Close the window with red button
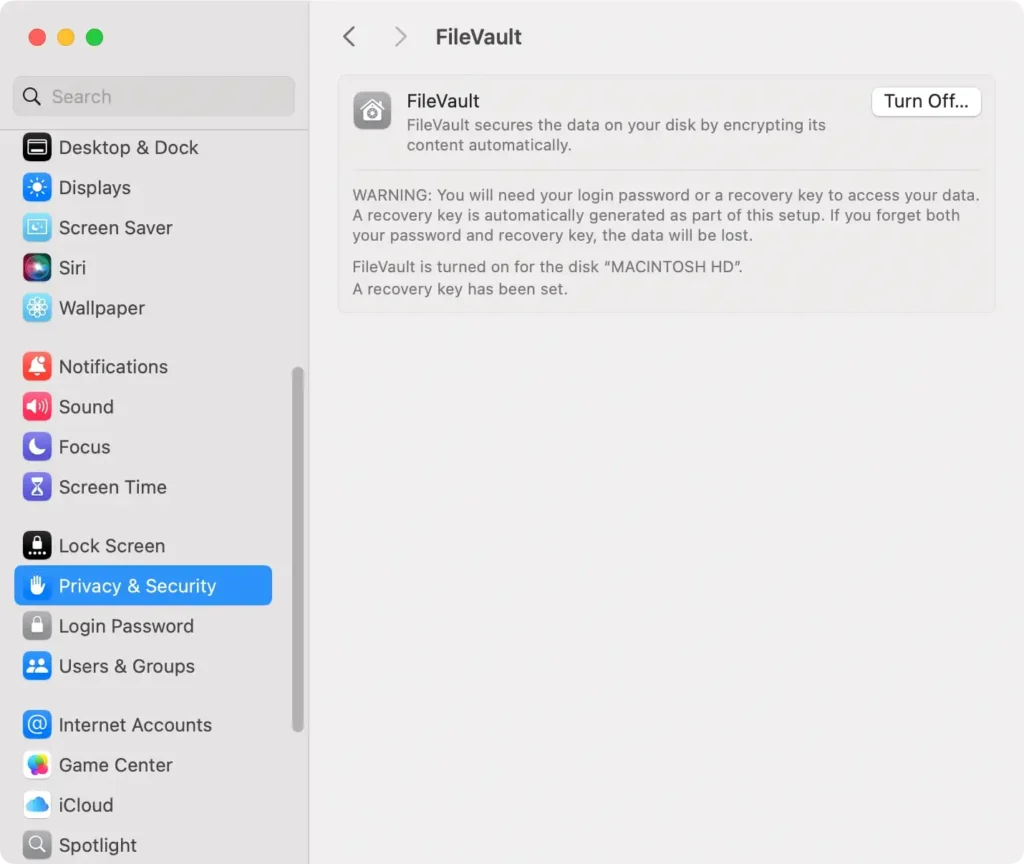 pos(37,37)
